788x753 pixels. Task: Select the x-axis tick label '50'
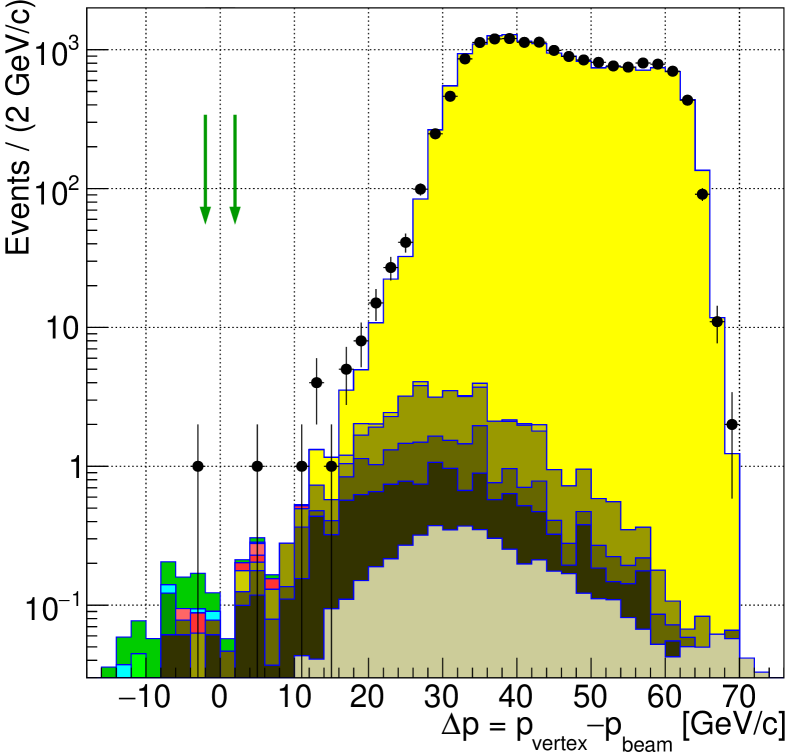[590, 697]
